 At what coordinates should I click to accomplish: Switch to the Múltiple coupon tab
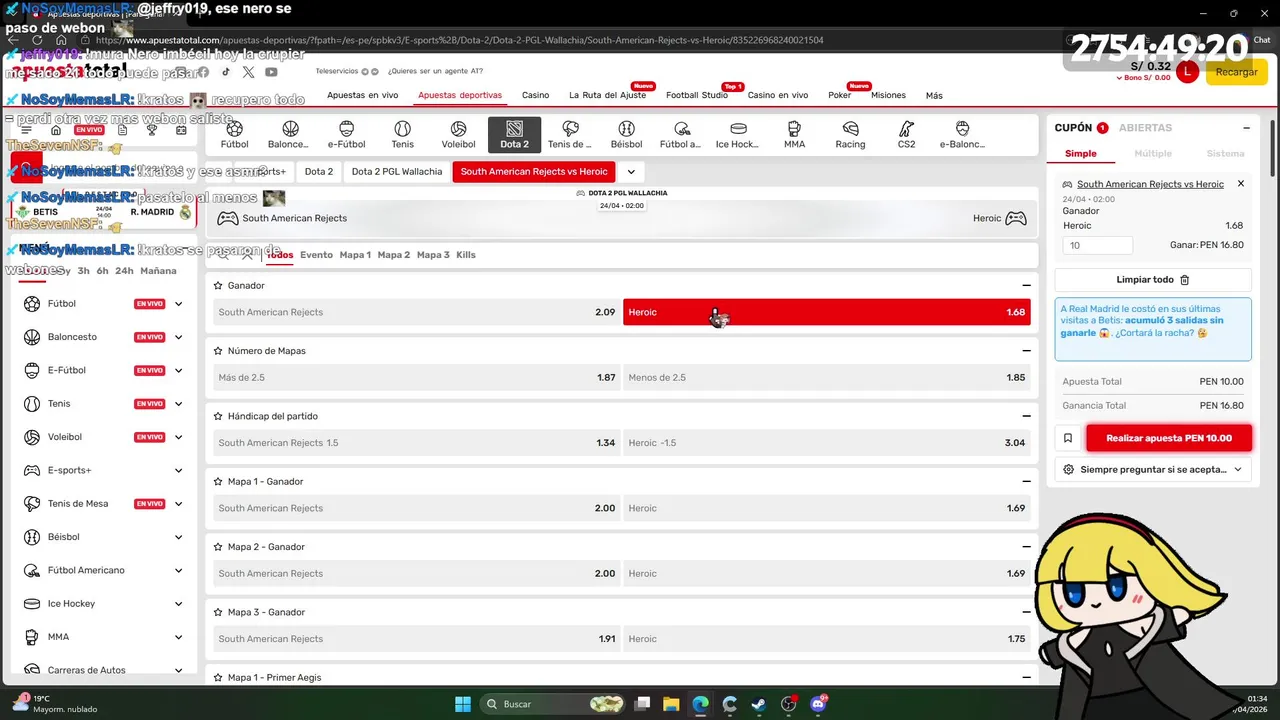[1153, 154]
